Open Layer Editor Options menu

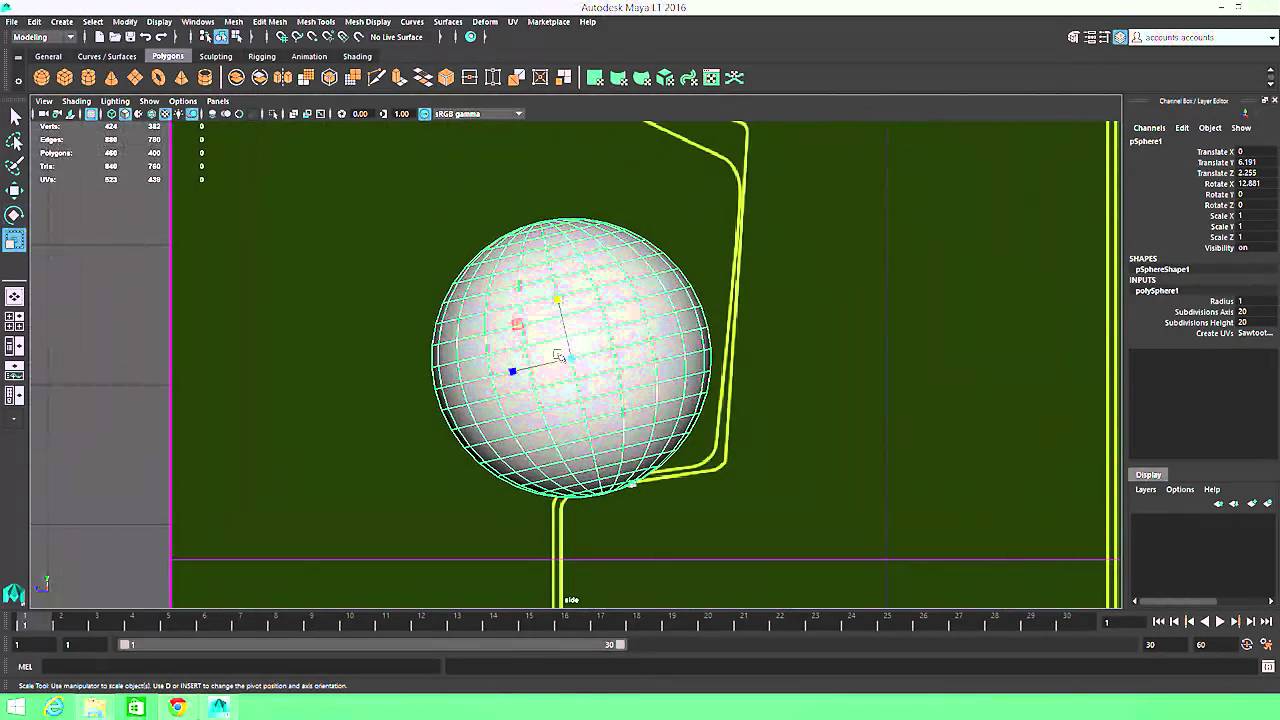coord(1180,490)
